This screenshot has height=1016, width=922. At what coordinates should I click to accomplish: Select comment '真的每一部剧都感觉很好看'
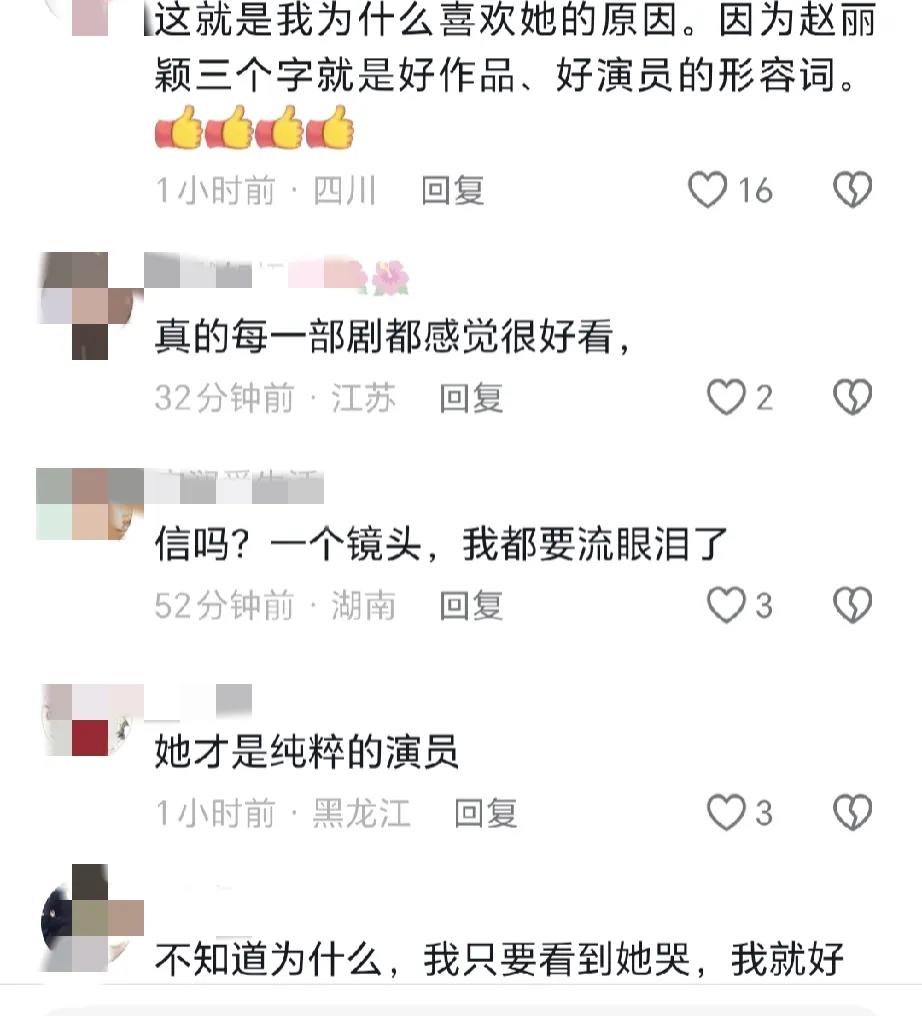point(391,337)
